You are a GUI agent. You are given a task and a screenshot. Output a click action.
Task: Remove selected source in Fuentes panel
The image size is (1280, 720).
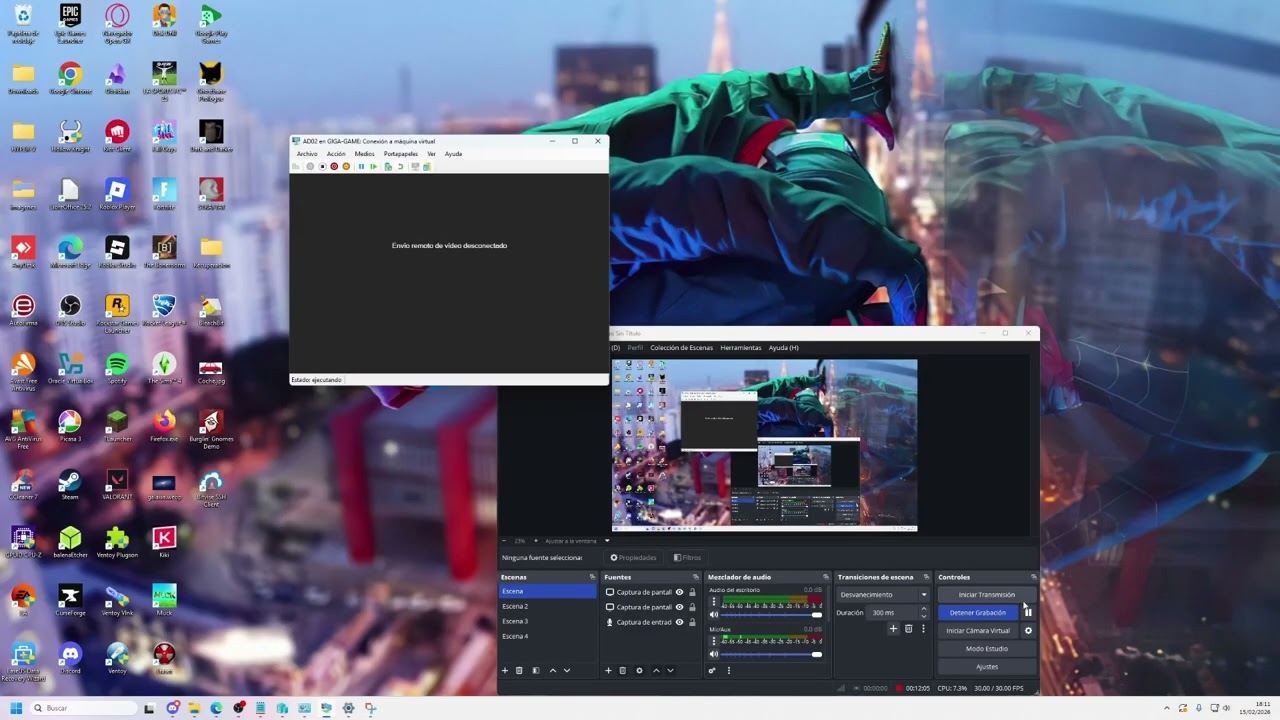pos(622,670)
